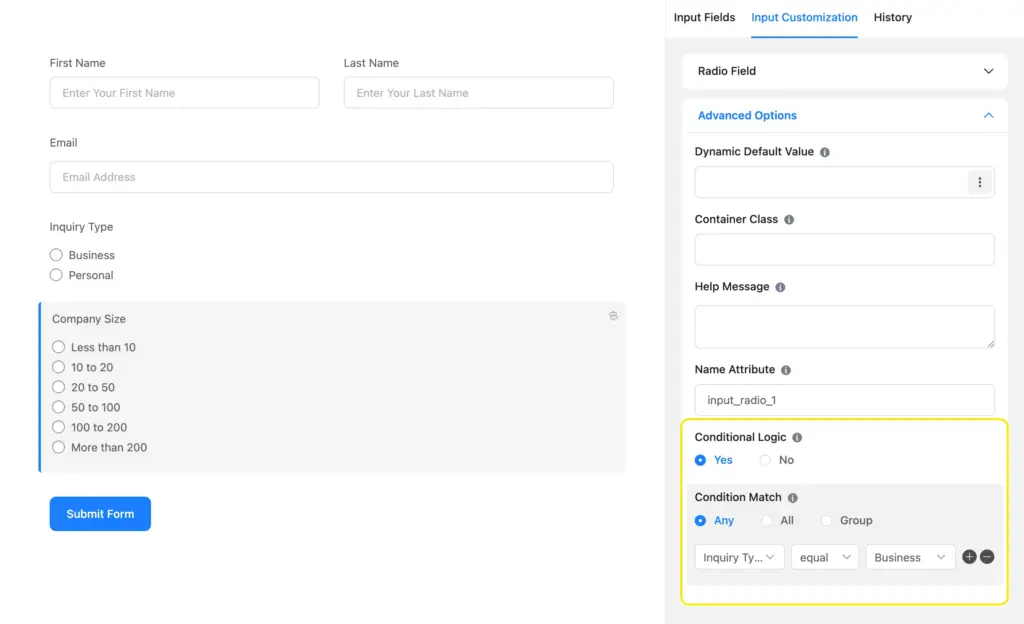Click the Submit Form button
Screen dimensions: 1024x624
coord(100,514)
